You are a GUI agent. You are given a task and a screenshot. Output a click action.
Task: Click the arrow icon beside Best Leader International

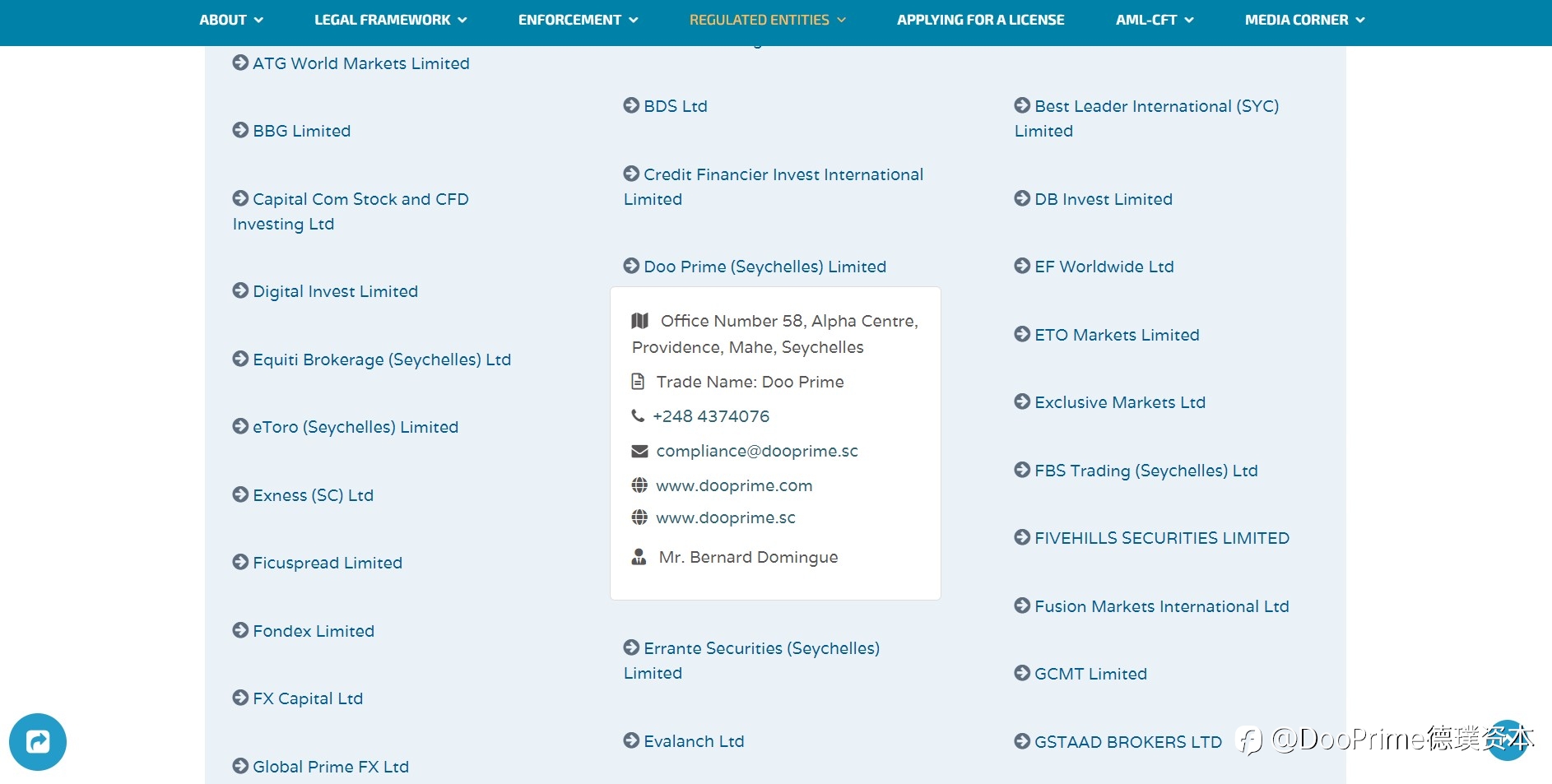tap(1022, 105)
